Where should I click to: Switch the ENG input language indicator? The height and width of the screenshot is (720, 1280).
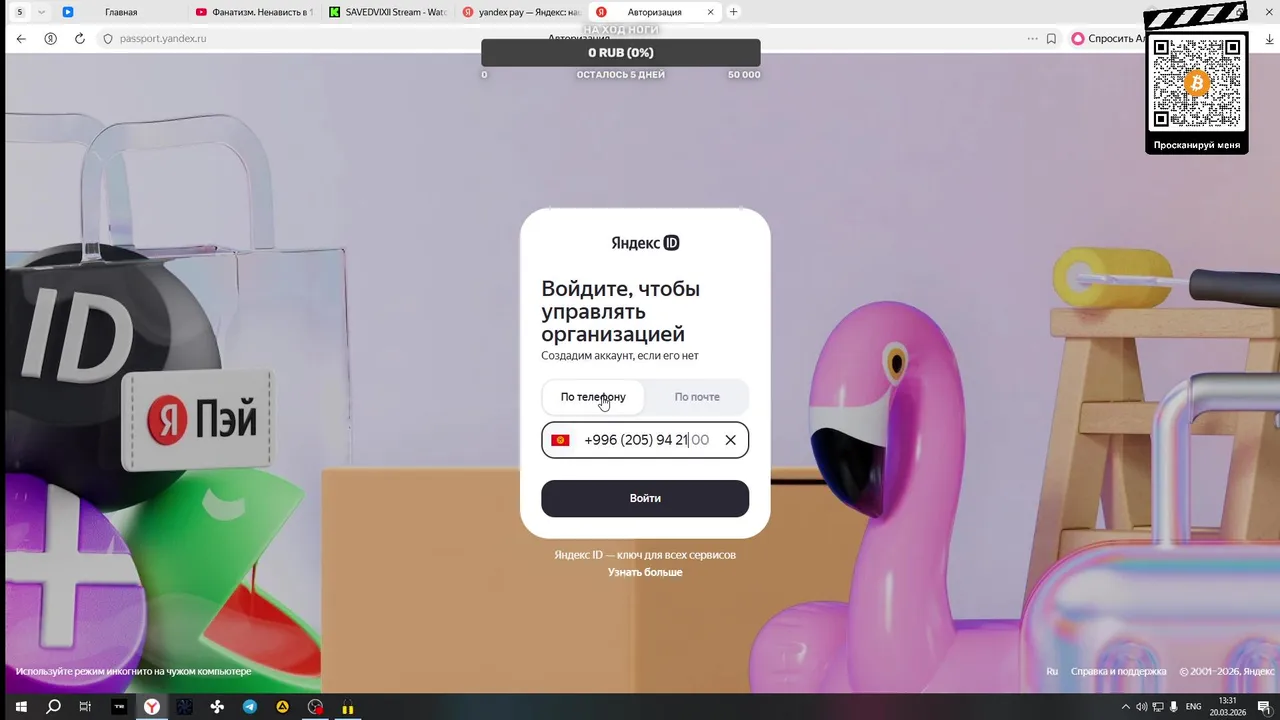tap(1193, 707)
